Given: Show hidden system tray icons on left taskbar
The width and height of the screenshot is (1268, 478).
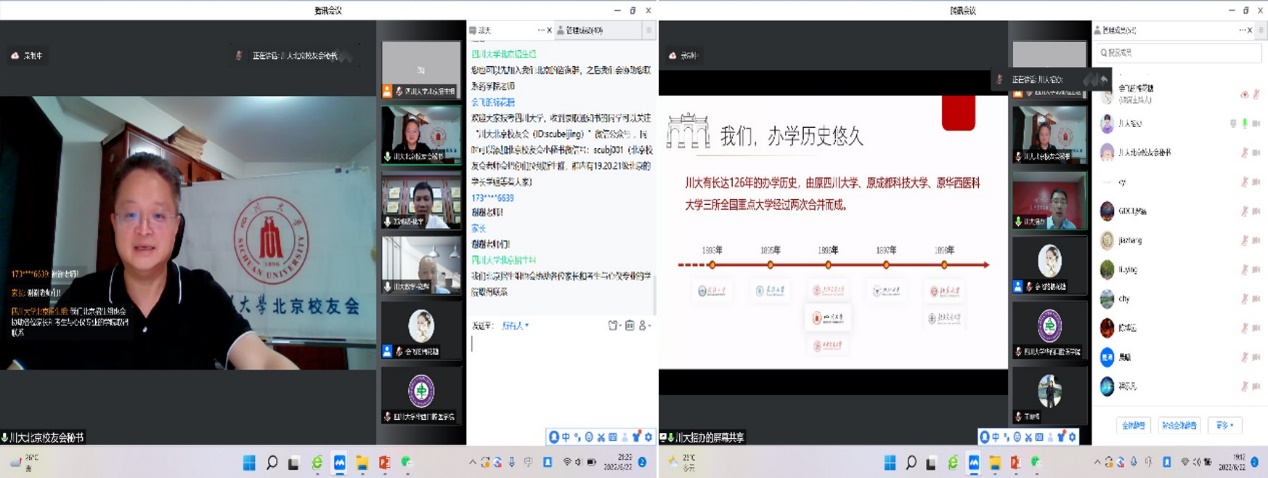Looking at the screenshot, I should coord(473,463).
